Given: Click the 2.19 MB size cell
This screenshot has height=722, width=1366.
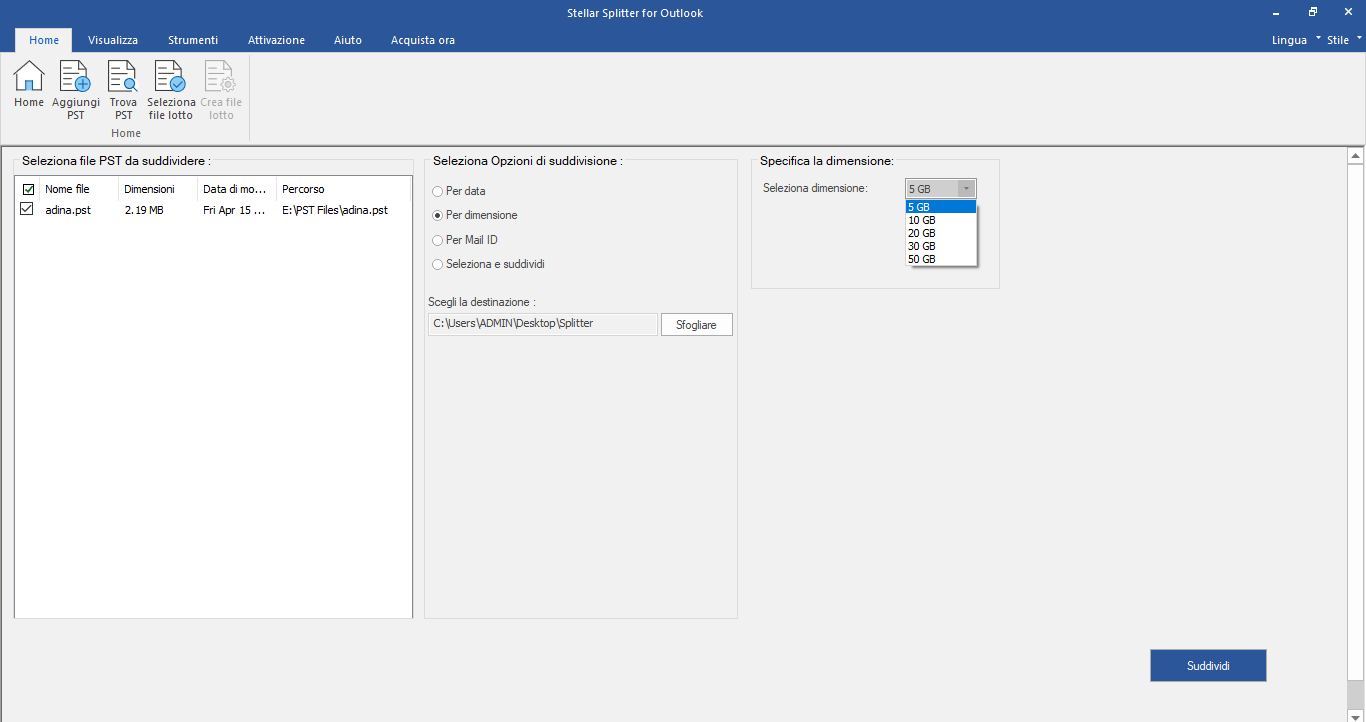Looking at the screenshot, I should tap(144, 210).
